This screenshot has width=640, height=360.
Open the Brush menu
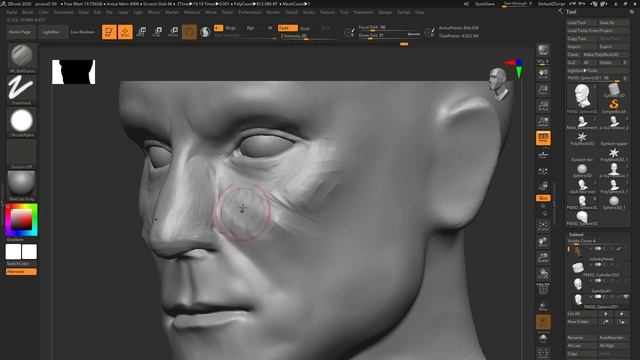click(28, 12)
